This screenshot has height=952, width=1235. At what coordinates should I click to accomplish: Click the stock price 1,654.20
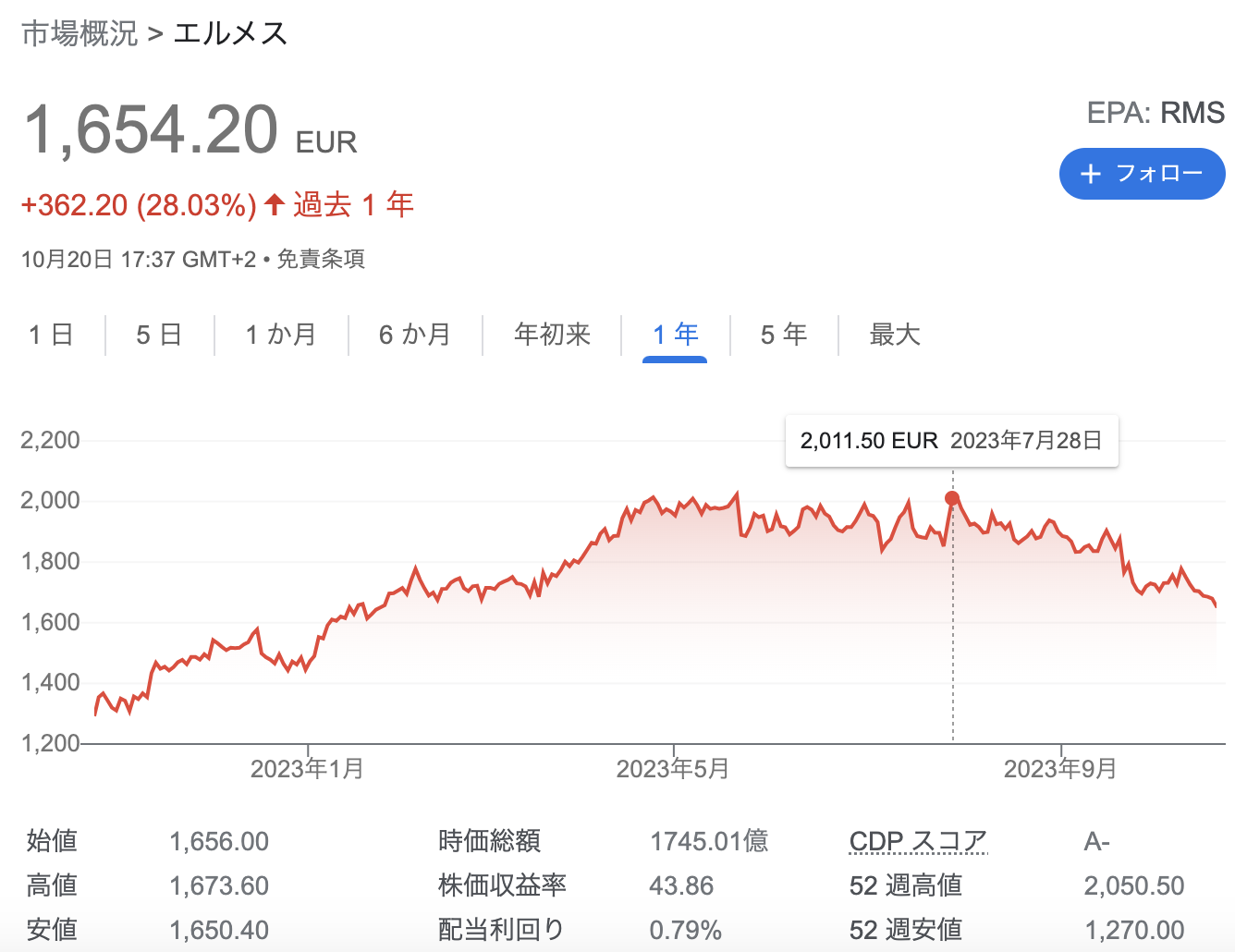point(151,129)
